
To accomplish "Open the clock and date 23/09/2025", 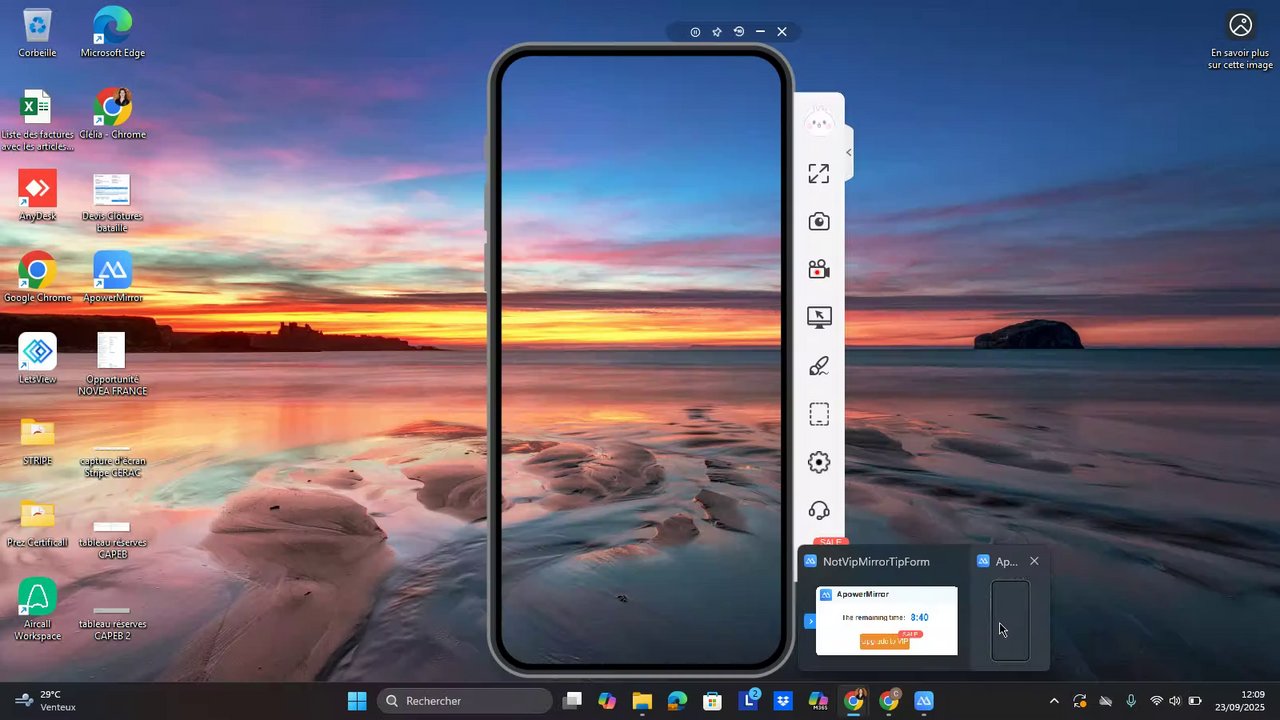I will pyautogui.click(x=1240, y=701).
